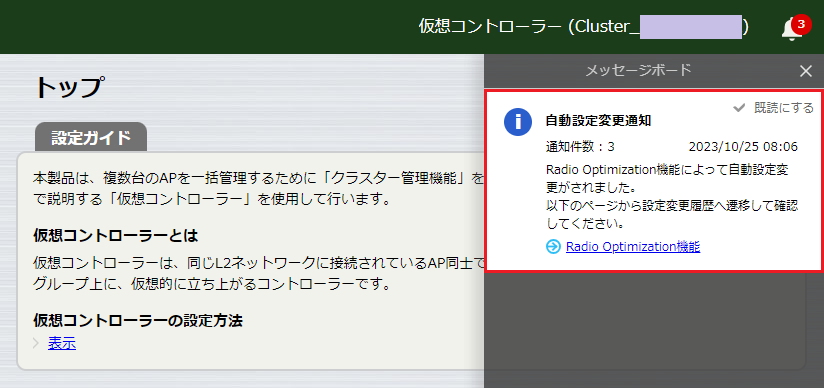Click the 通知件数：3 text
The height and width of the screenshot is (388, 824).
(580, 146)
